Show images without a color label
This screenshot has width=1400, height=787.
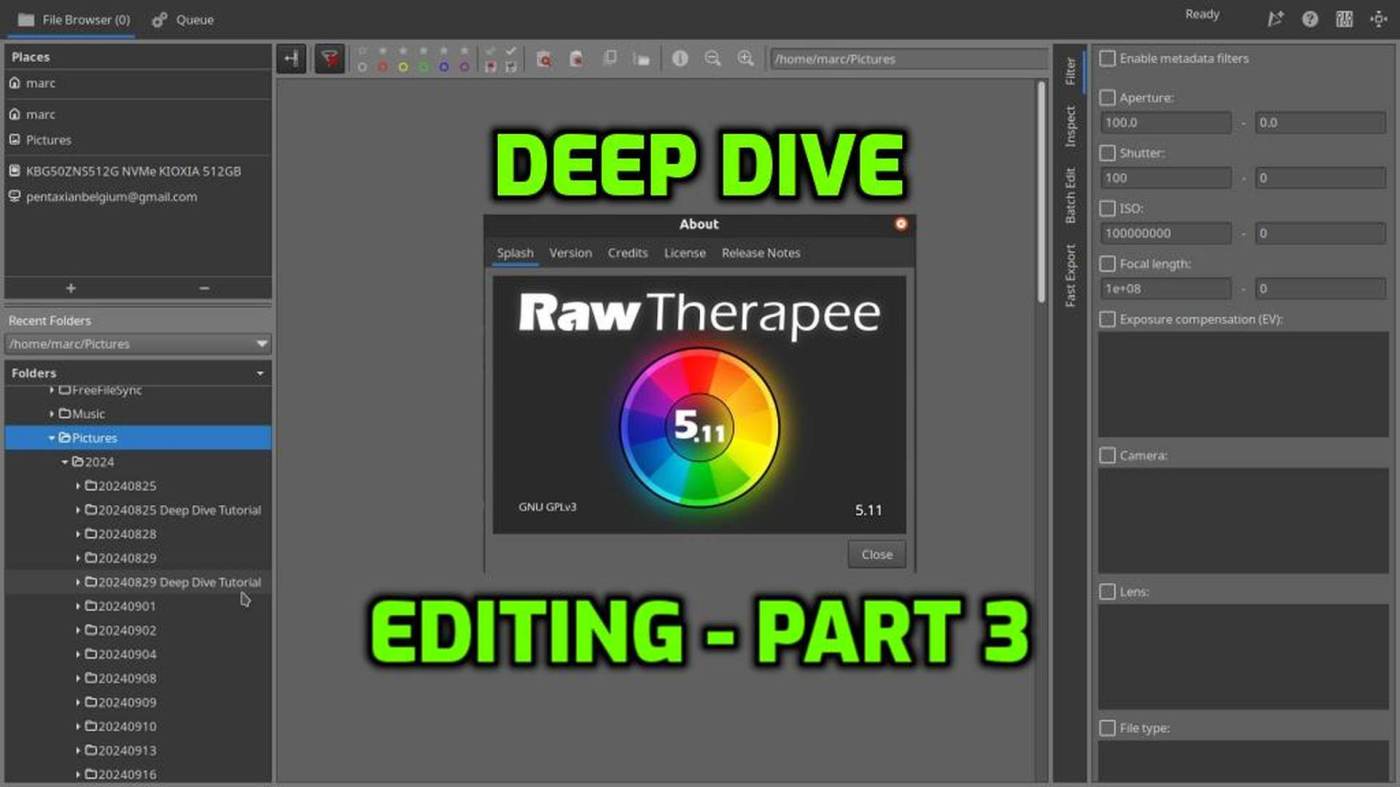point(362,67)
